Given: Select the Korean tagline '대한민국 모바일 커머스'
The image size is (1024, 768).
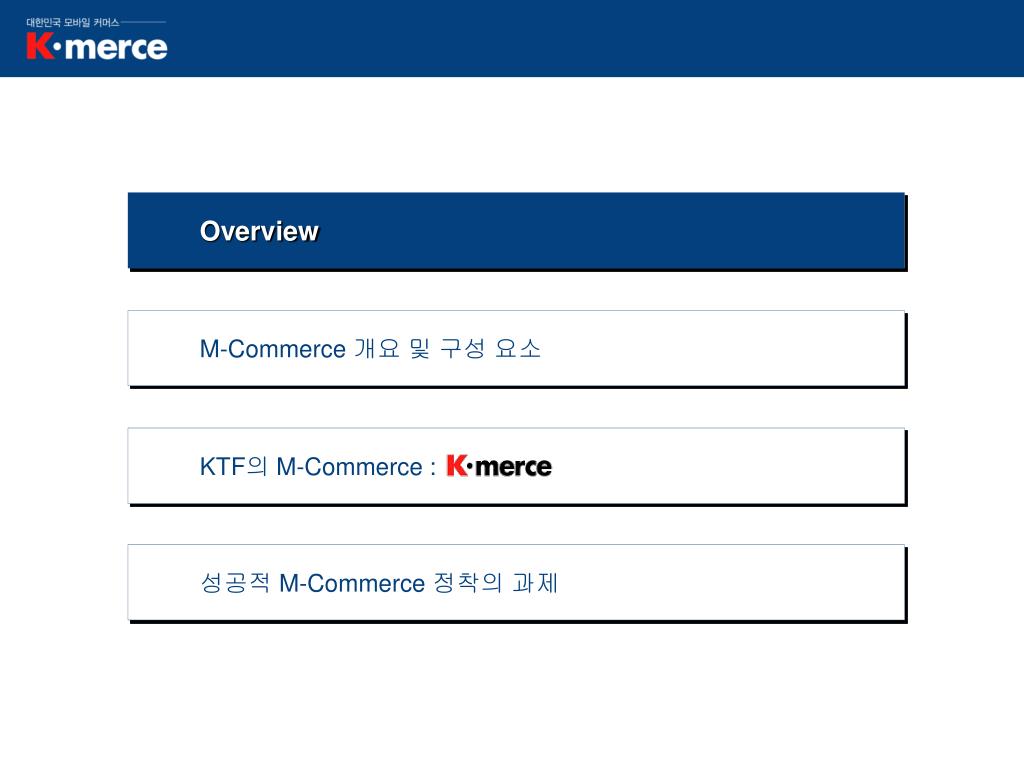Looking at the screenshot, I should pyautogui.click(x=72, y=22).
